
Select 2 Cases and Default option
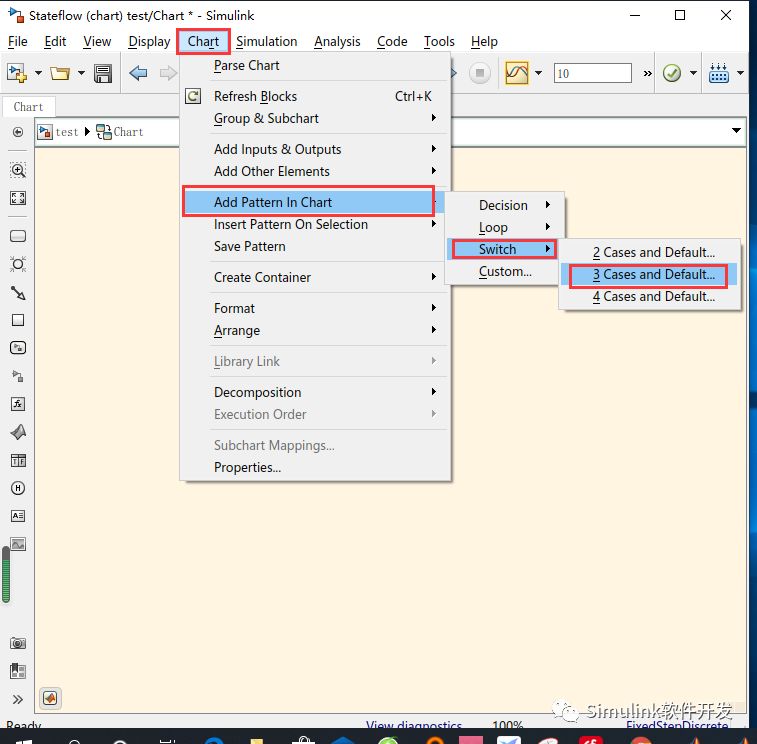pos(649,253)
